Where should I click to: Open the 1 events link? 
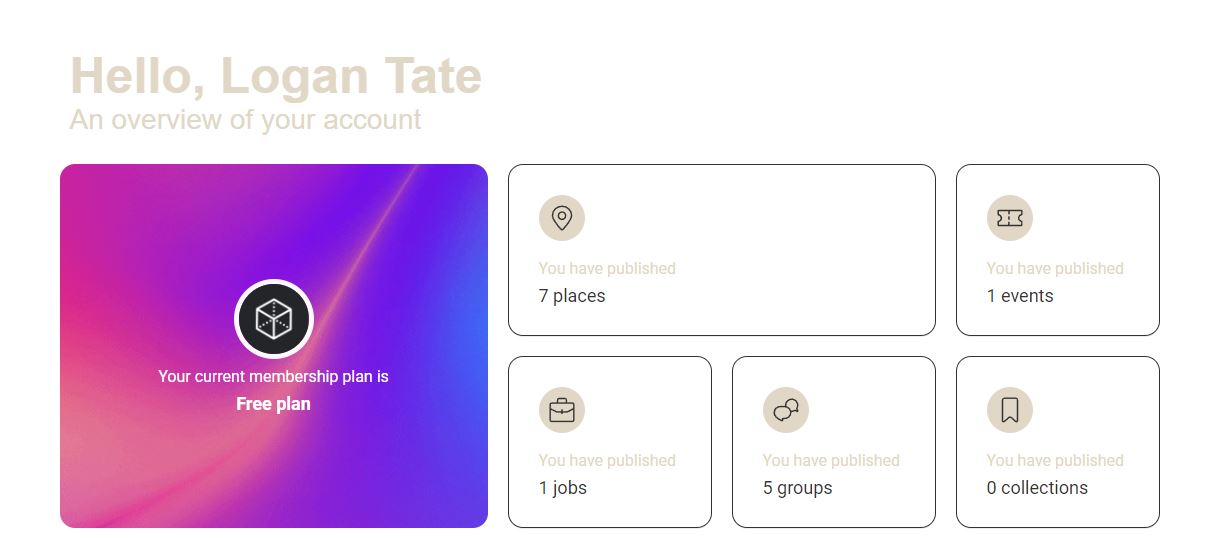click(x=1020, y=296)
